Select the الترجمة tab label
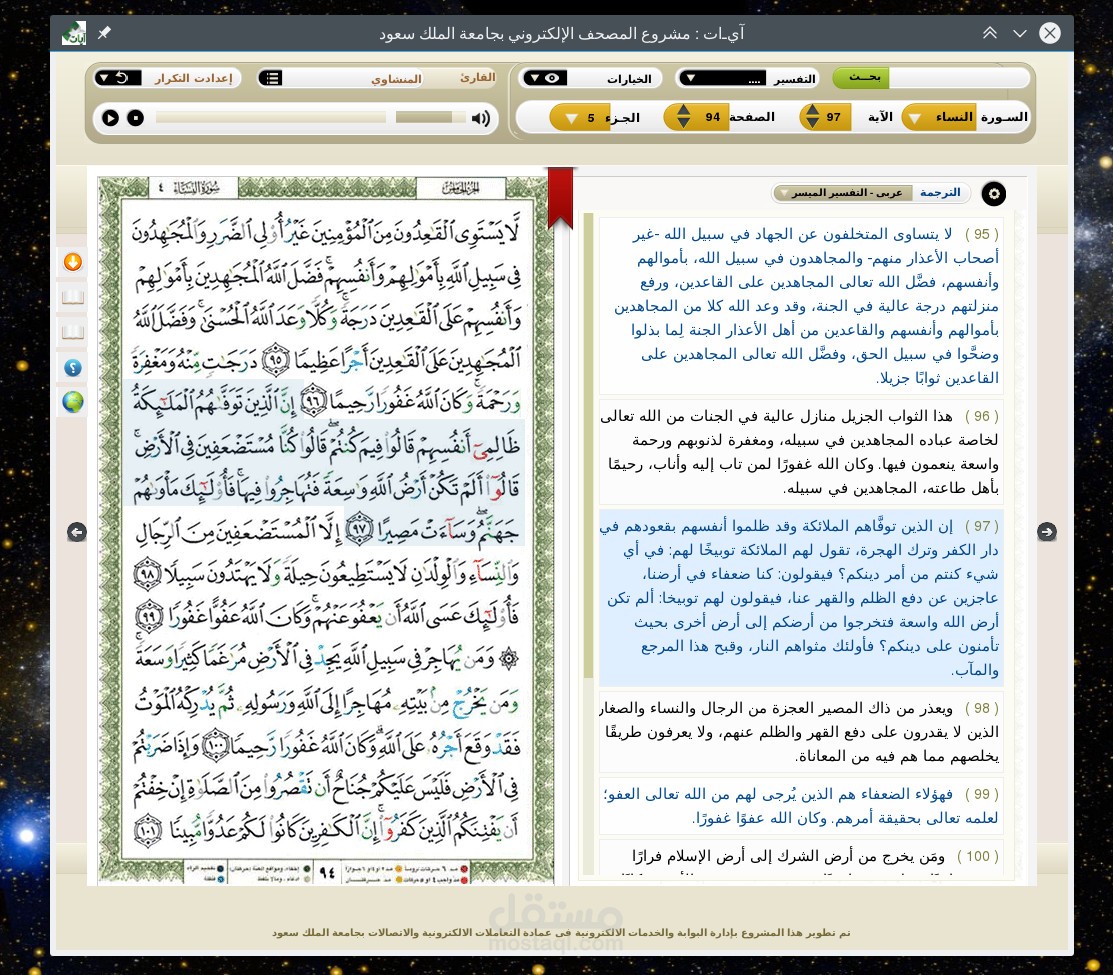Screen dimensions: 1113x975 pyautogui.click(x=940, y=192)
